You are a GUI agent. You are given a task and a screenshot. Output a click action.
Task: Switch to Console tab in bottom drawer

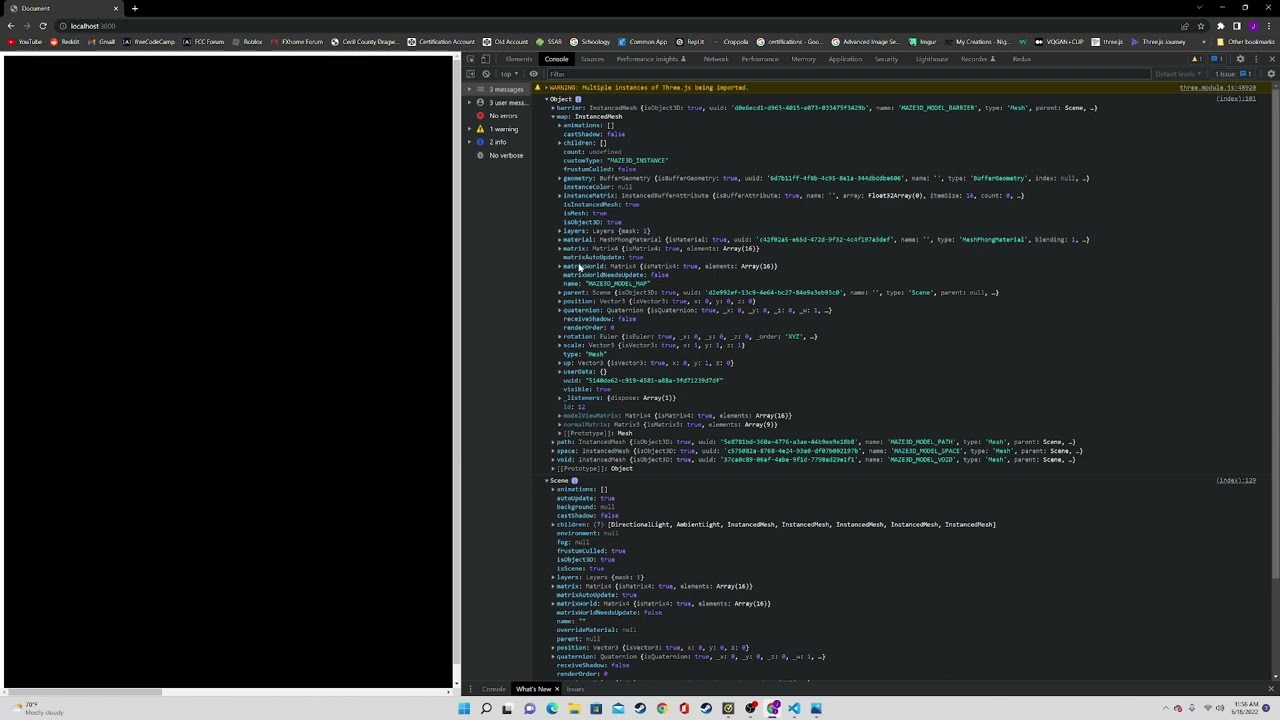pyautogui.click(x=494, y=689)
